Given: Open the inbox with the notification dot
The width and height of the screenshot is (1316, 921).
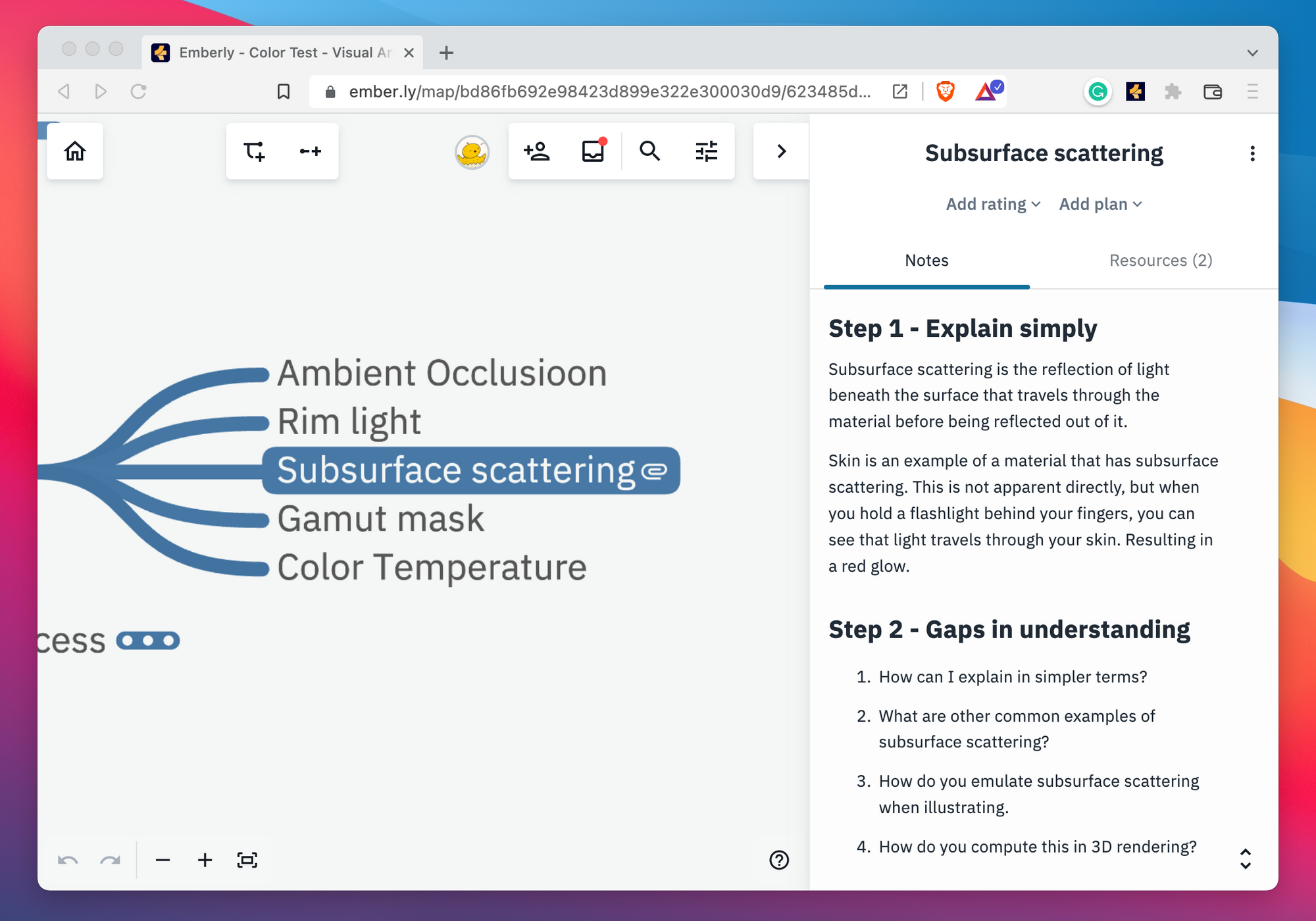Looking at the screenshot, I should click(x=593, y=151).
